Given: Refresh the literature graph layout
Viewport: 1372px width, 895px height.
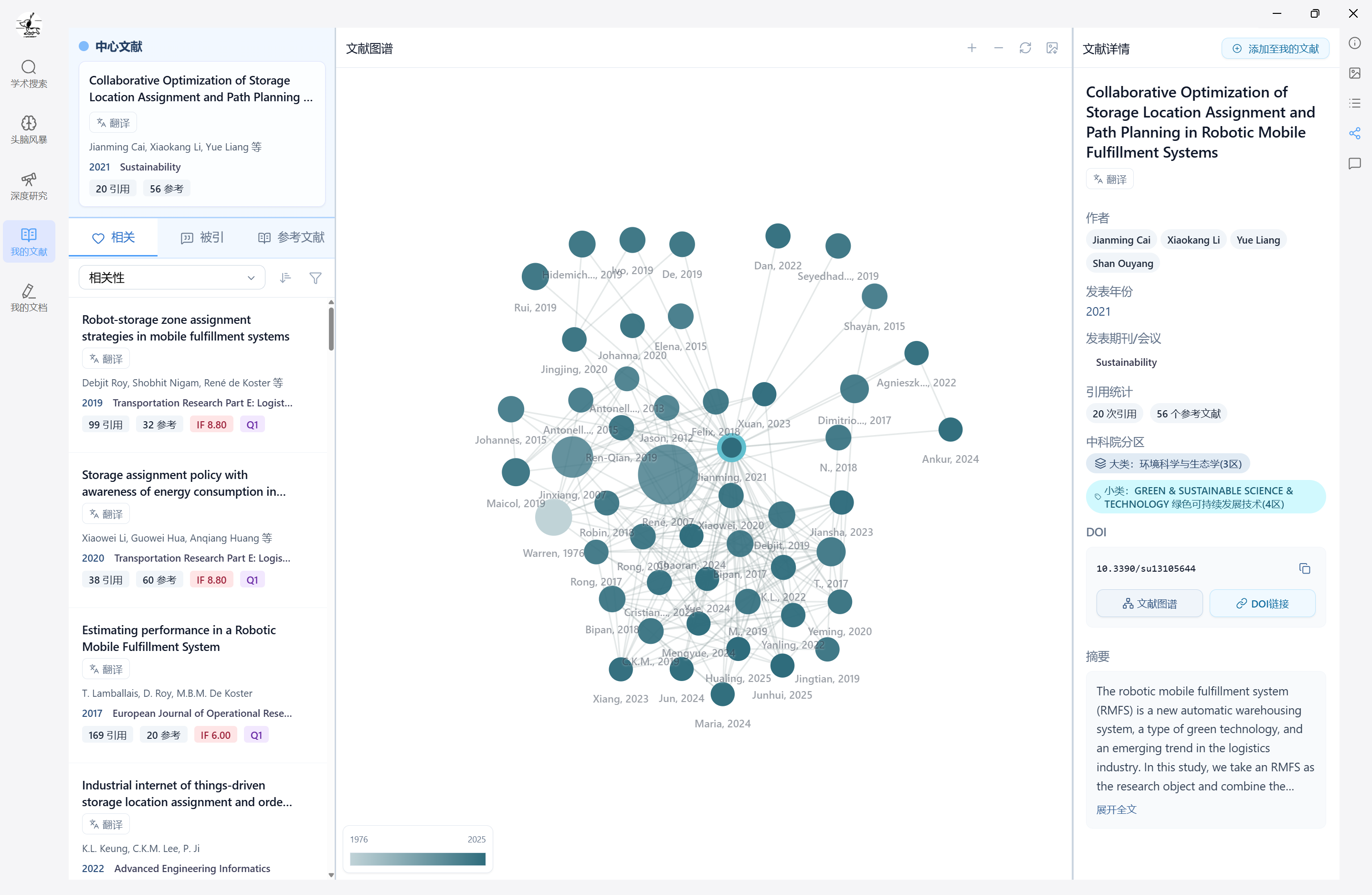Looking at the screenshot, I should click(x=1025, y=48).
